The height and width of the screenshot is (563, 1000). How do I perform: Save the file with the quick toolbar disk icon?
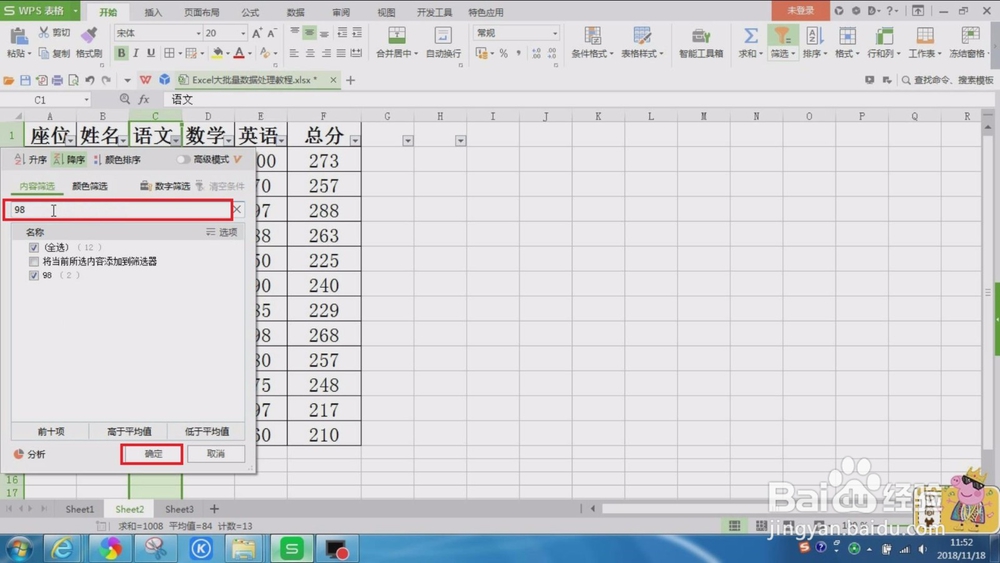(x=25, y=80)
